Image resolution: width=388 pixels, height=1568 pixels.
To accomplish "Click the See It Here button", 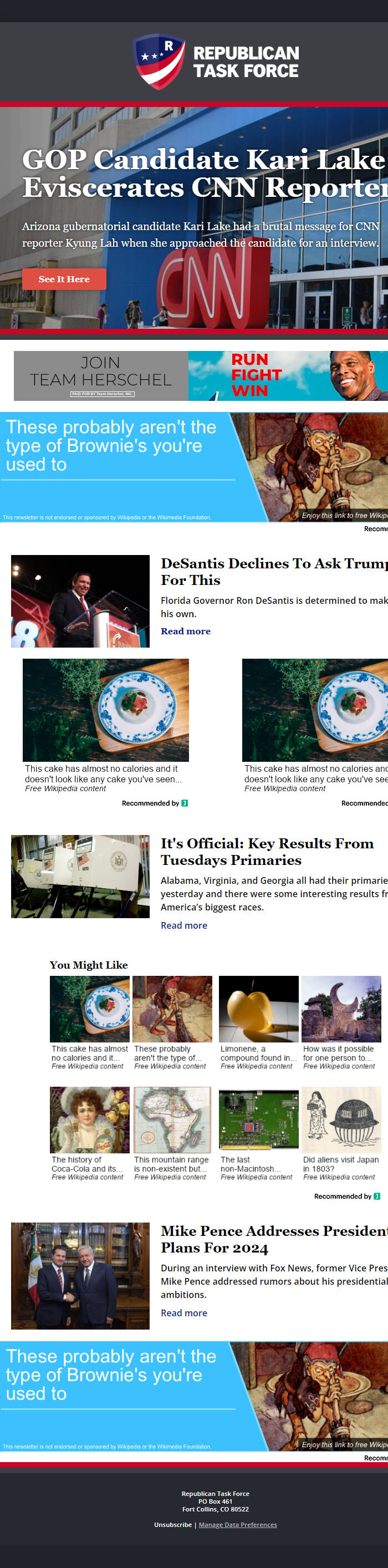I will pyautogui.click(x=64, y=279).
